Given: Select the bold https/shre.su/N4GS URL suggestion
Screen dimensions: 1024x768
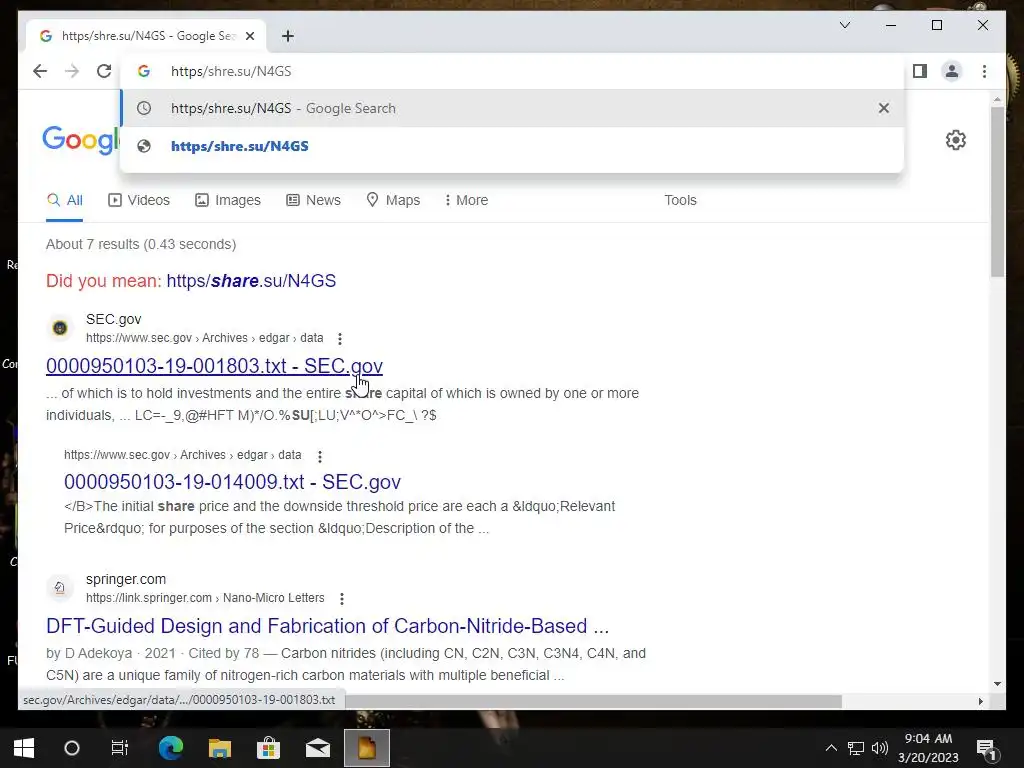Looking at the screenshot, I should [512, 146].
